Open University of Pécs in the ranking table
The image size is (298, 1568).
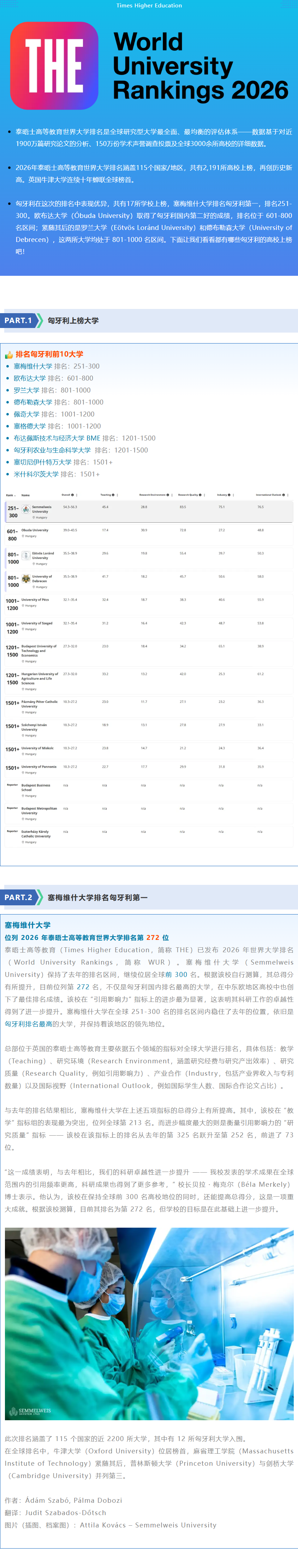click(x=35, y=600)
